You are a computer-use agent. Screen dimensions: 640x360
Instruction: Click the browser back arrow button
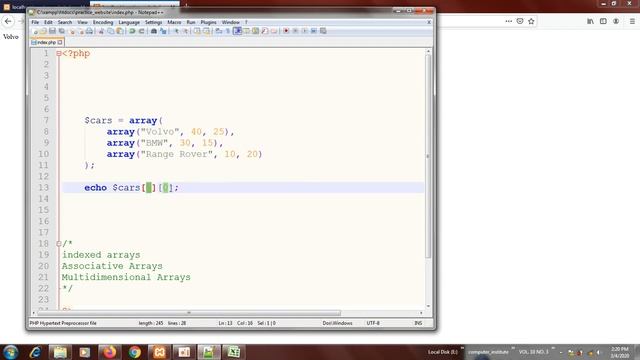[x=8, y=21]
